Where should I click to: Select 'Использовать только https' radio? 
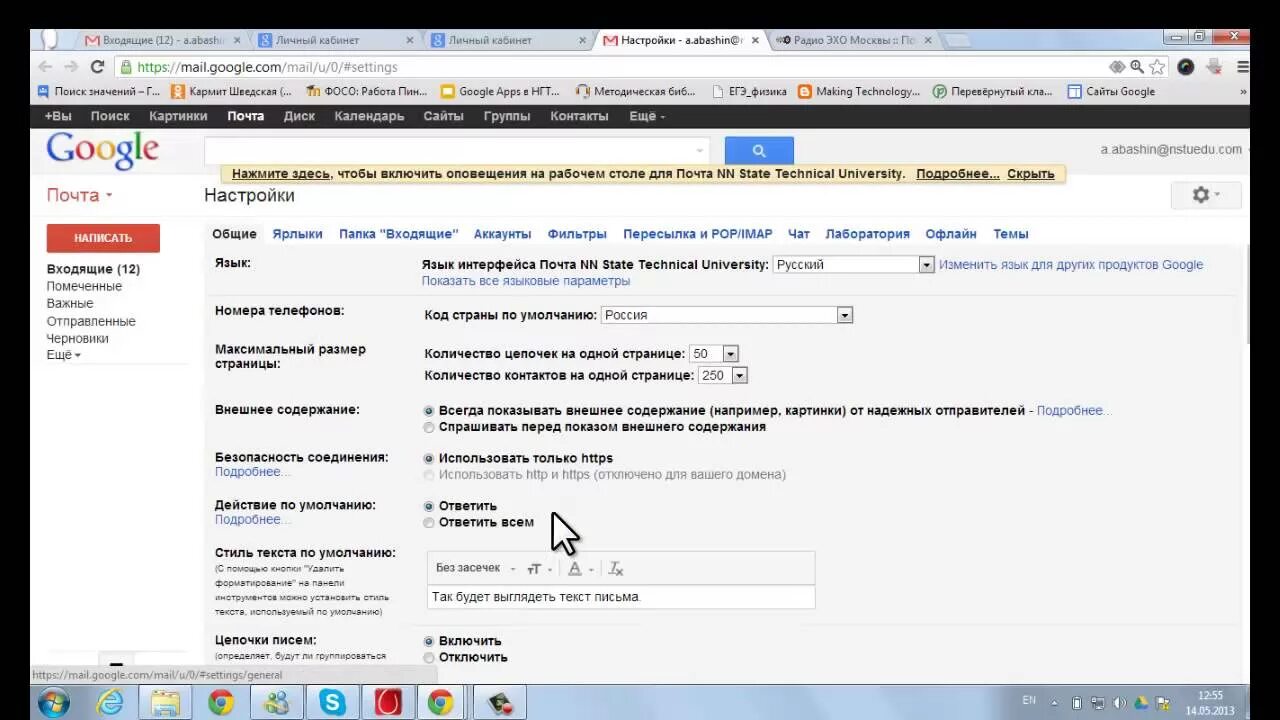429,458
